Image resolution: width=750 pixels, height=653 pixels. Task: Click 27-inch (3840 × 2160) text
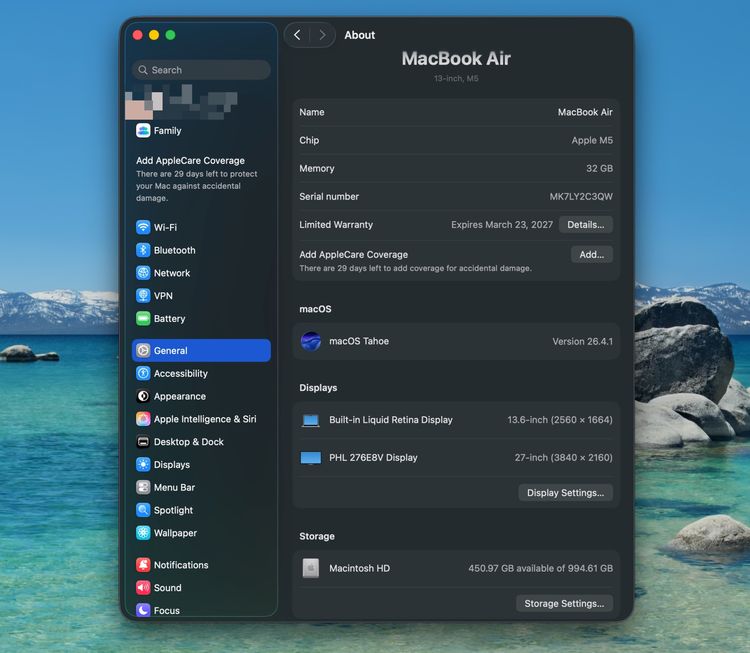pyautogui.click(x=563, y=458)
